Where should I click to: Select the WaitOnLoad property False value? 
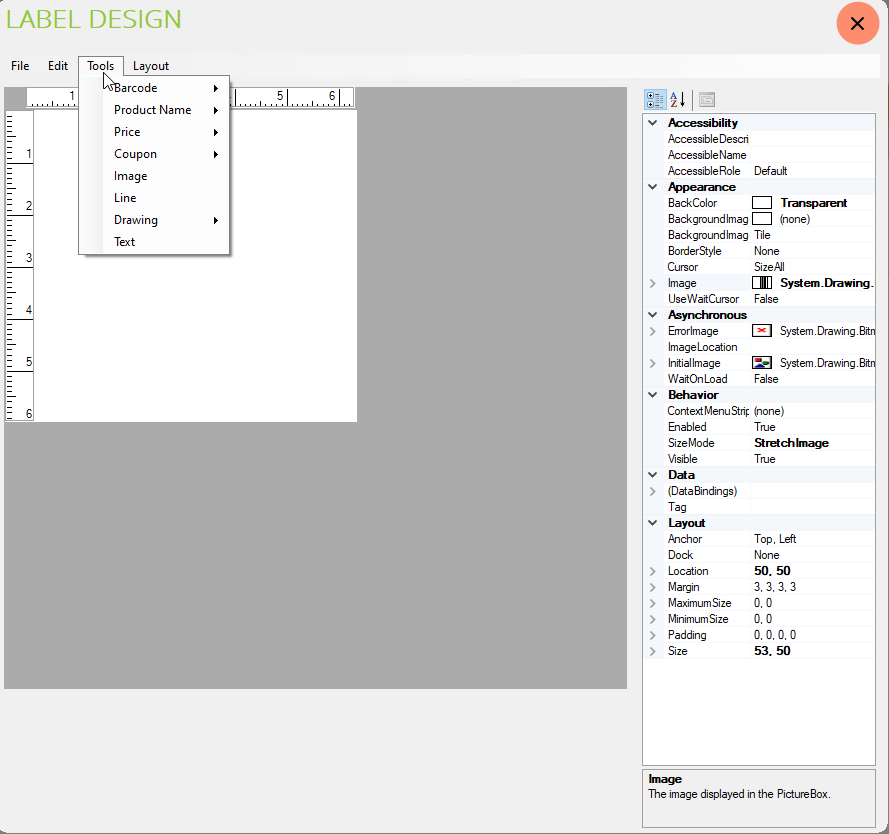(x=767, y=379)
